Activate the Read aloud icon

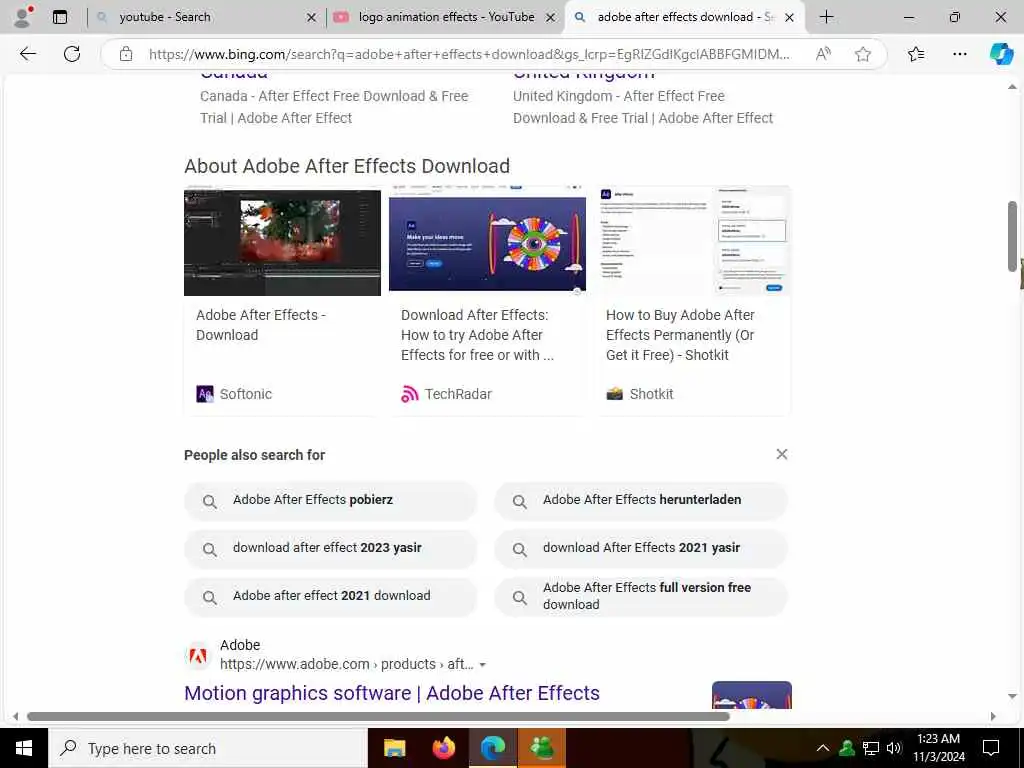[x=824, y=54]
